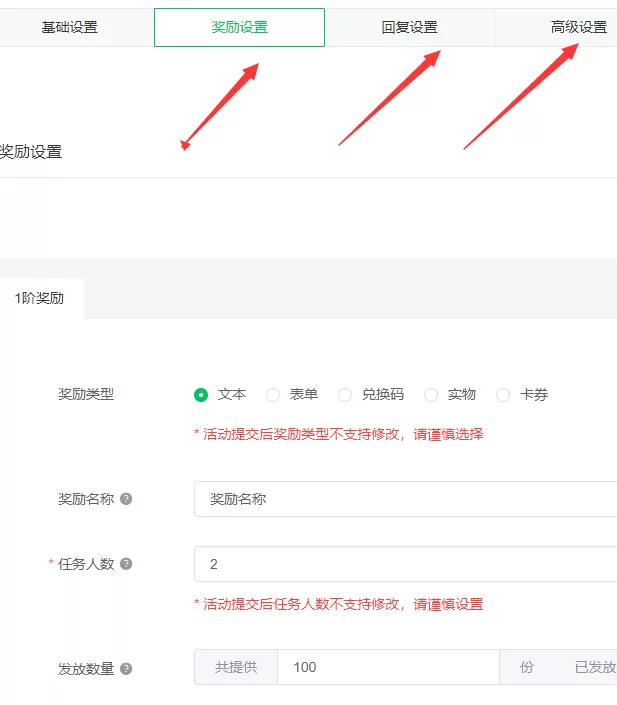Click the 份 unit label

(527, 667)
